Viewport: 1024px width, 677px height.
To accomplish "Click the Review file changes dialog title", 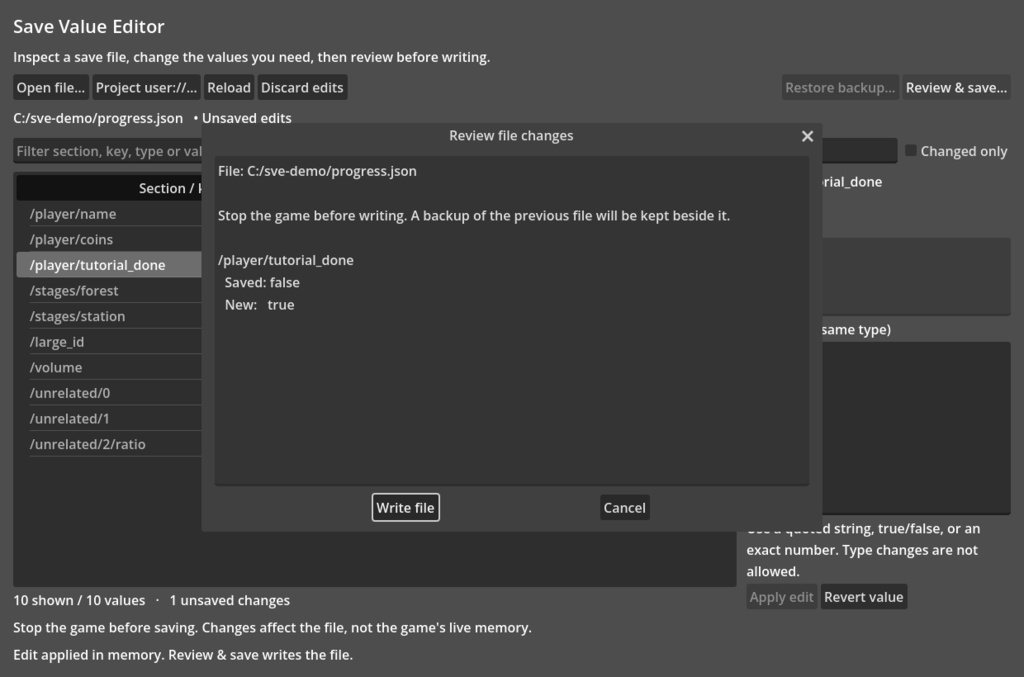I will click(511, 136).
